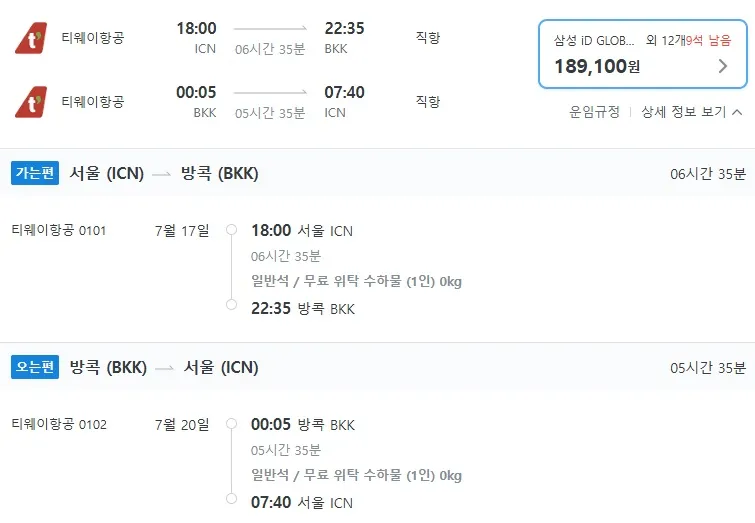The width and height of the screenshot is (755, 523).
Task: Click the right chevron in the price box
Action: click(723, 67)
